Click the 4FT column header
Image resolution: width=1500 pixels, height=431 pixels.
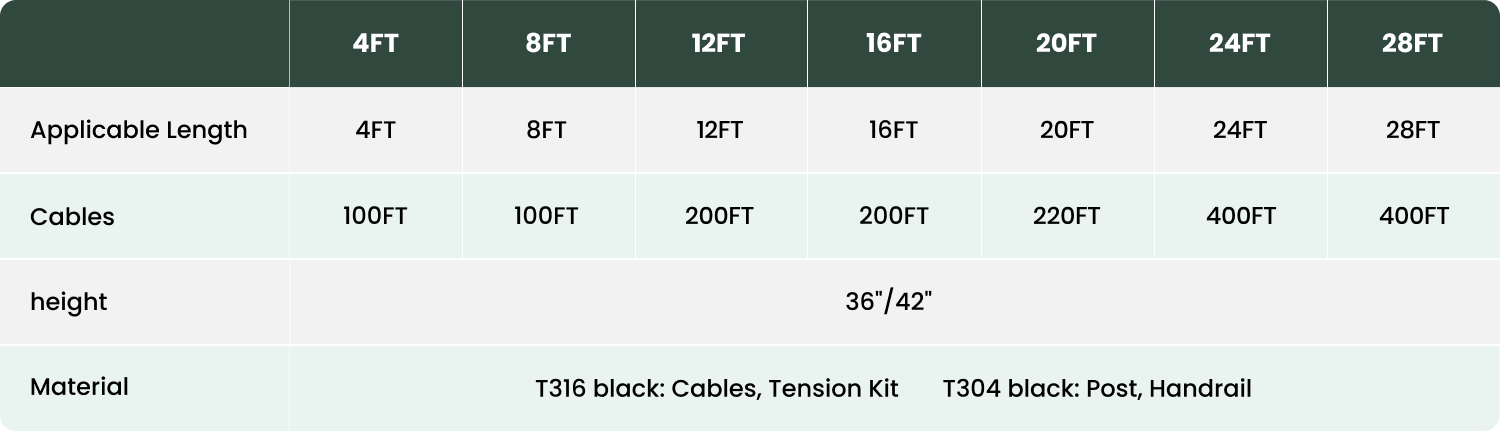[x=375, y=44]
